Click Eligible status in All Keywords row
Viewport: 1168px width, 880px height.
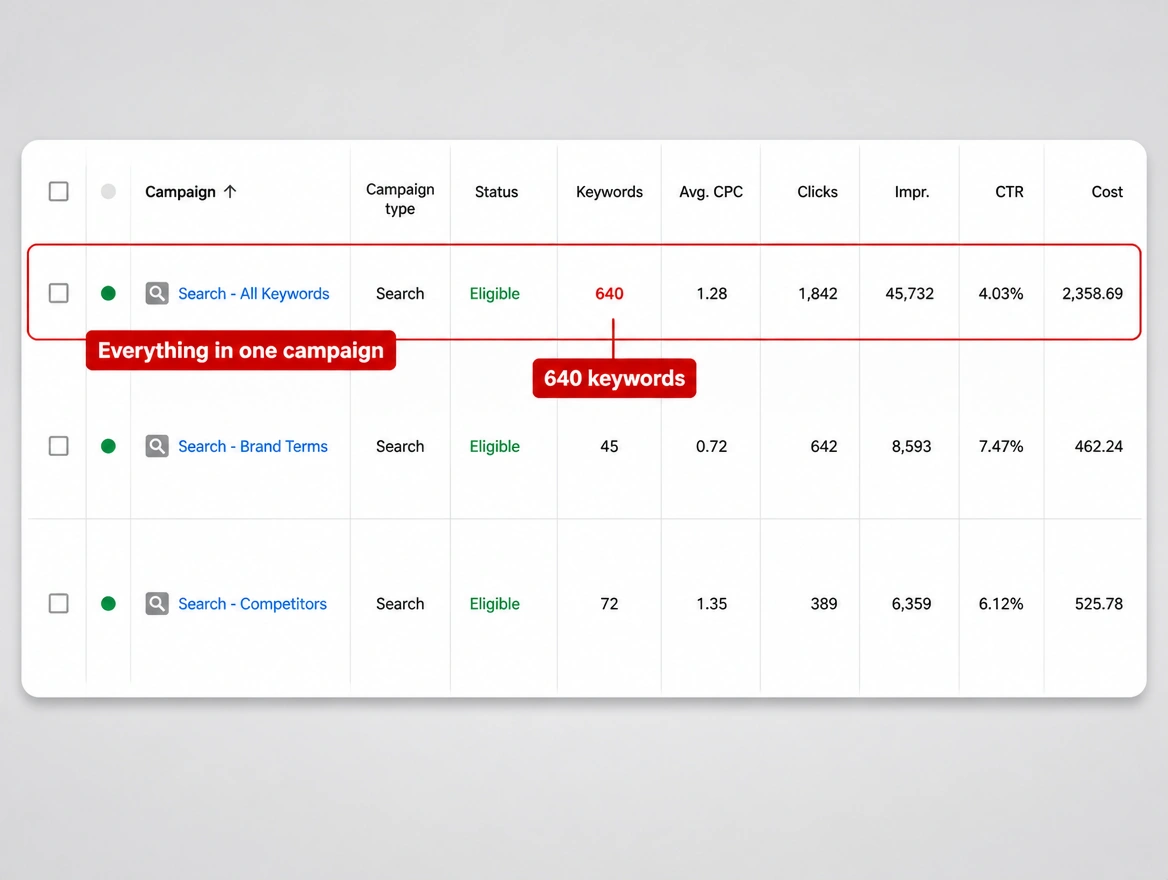pos(495,294)
